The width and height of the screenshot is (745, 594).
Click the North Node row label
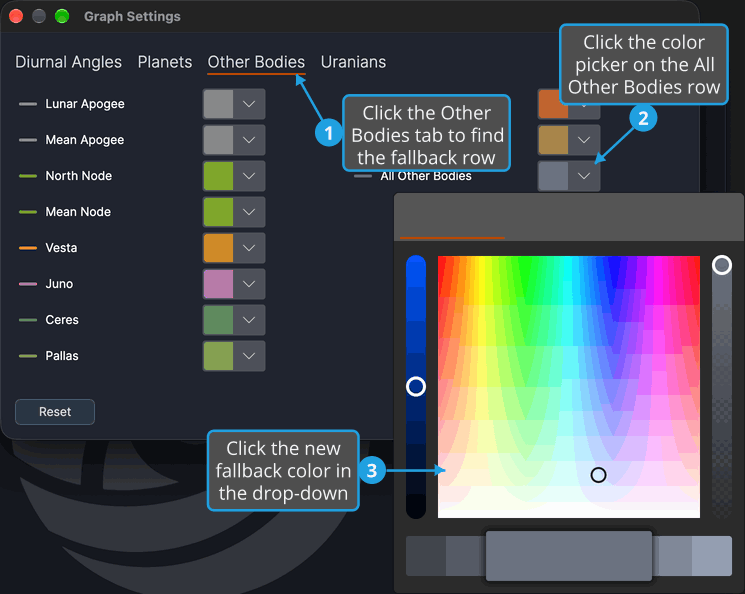coord(79,176)
